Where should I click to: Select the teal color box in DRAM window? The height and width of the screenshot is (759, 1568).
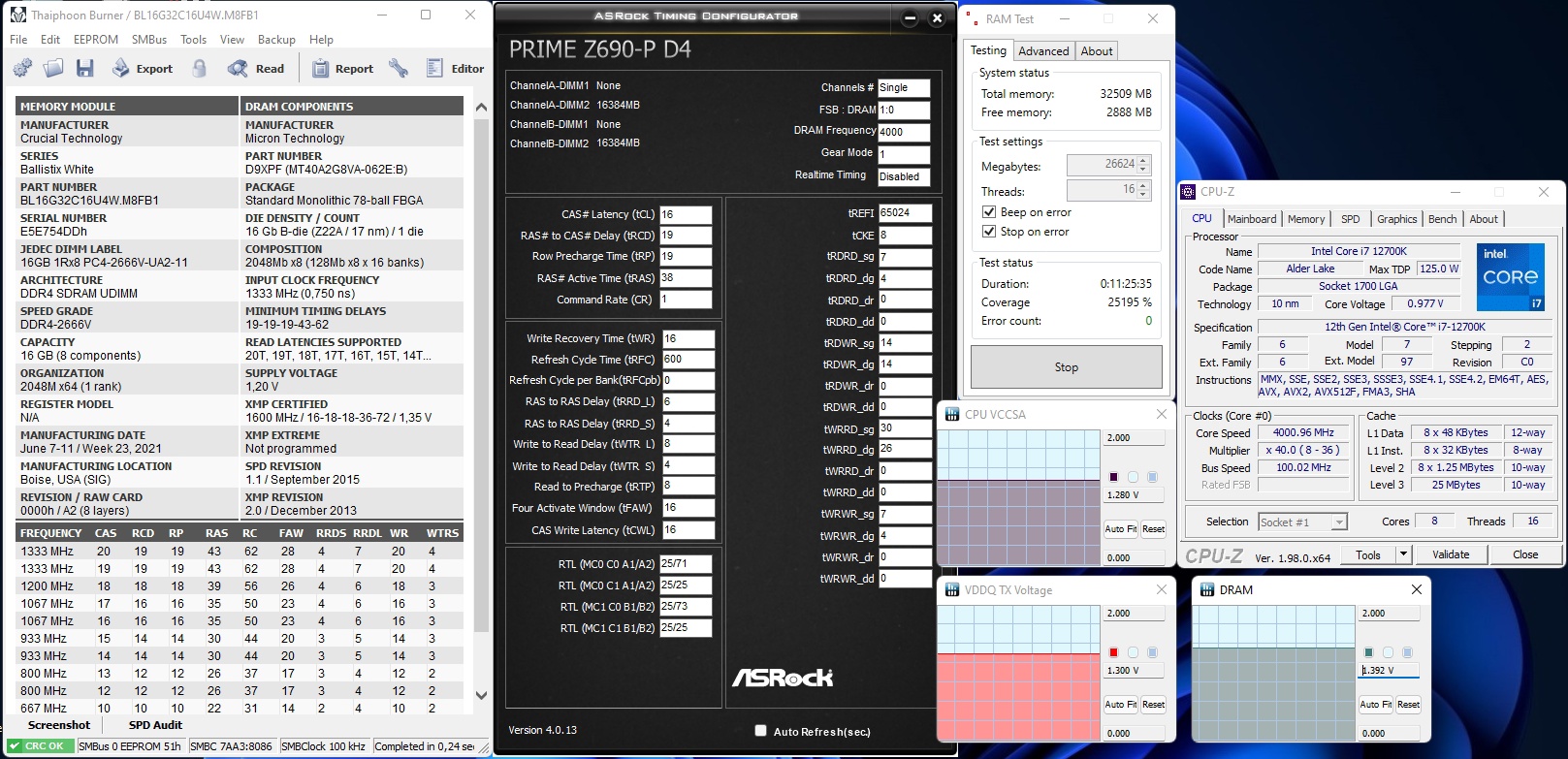coord(1368,652)
